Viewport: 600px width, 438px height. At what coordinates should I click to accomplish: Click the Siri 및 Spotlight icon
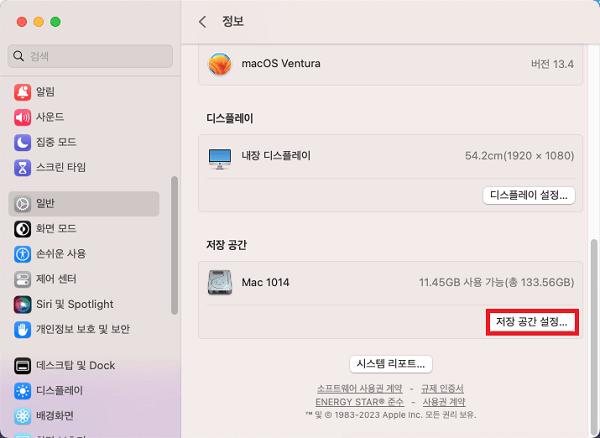point(22,304)
